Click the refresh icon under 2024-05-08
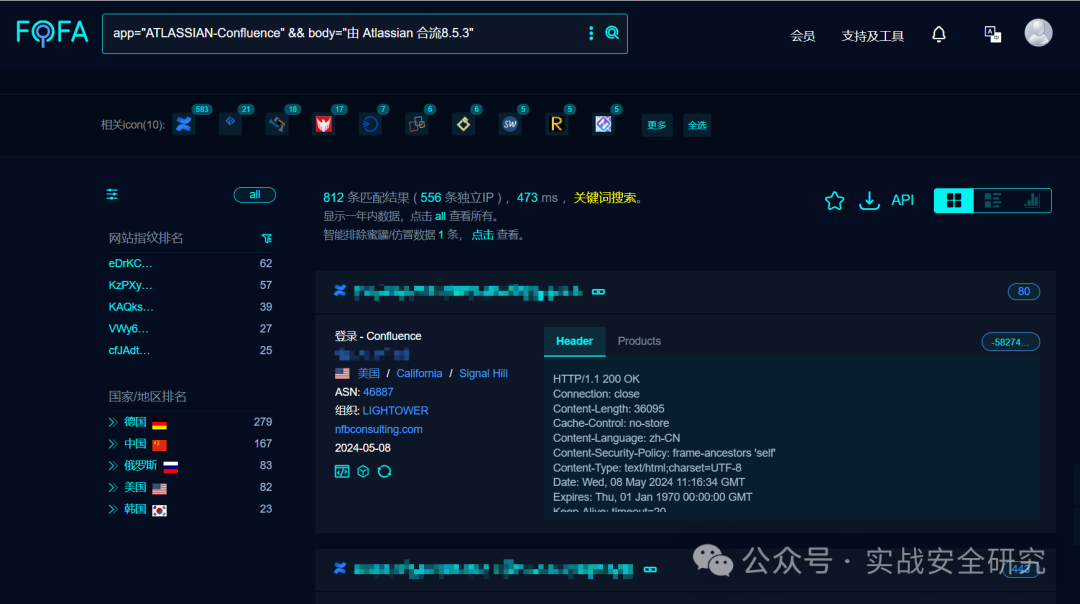The image size is (1080, 604). 384,471
